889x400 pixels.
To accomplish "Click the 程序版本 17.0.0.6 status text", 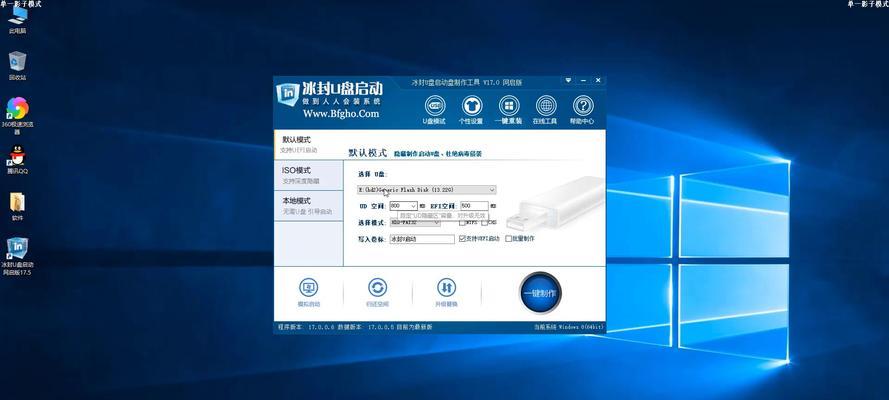I will pyautogui.click(x=307, y=327).
